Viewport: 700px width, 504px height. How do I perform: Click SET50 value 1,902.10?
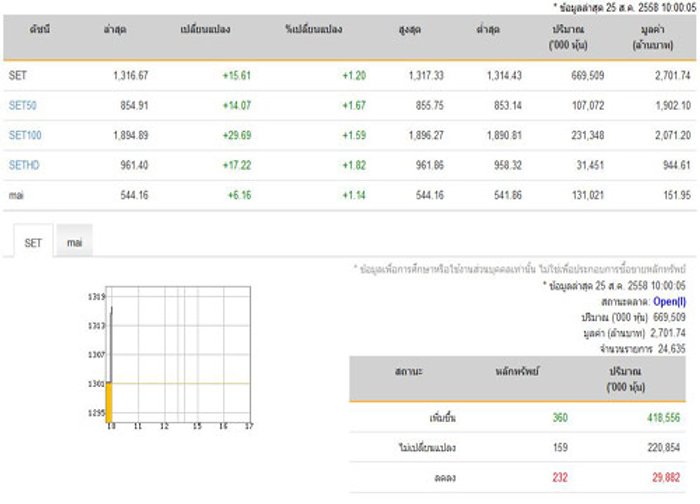coord(673,105)
